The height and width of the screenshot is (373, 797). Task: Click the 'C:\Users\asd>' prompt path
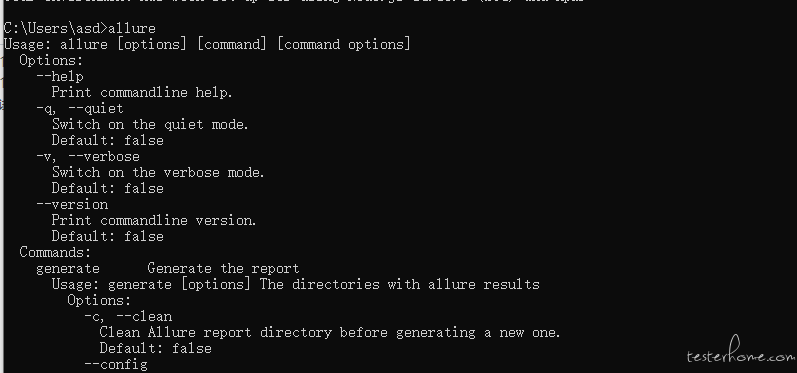56,28
